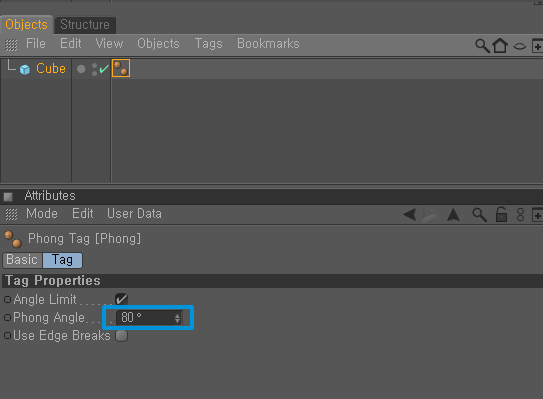The height and width of the screenshot is (399, 543).
Task: Go back with Attributes left arrow
Action: click(x=410, y=214)
